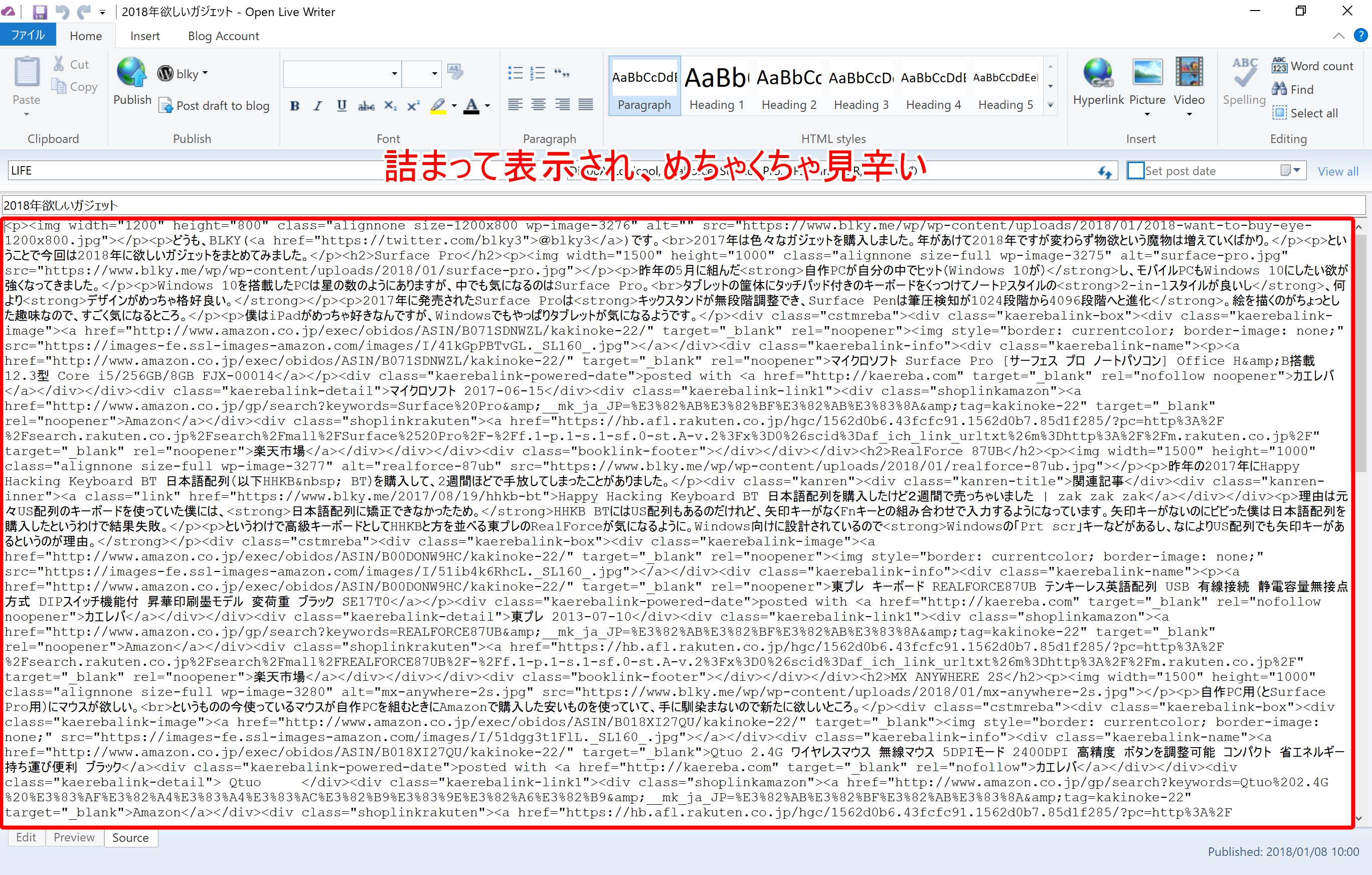Image resolution: width=1372 pixels, height=875 pixels.
Task: Apply Heading 3 style
Action: (x=861, y=86)
